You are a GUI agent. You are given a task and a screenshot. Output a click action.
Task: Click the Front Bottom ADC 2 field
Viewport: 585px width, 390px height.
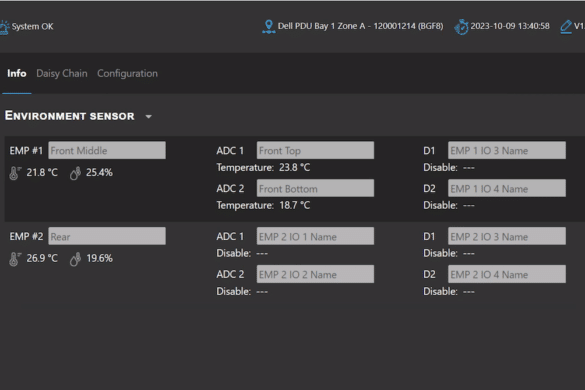pos(315,188)
